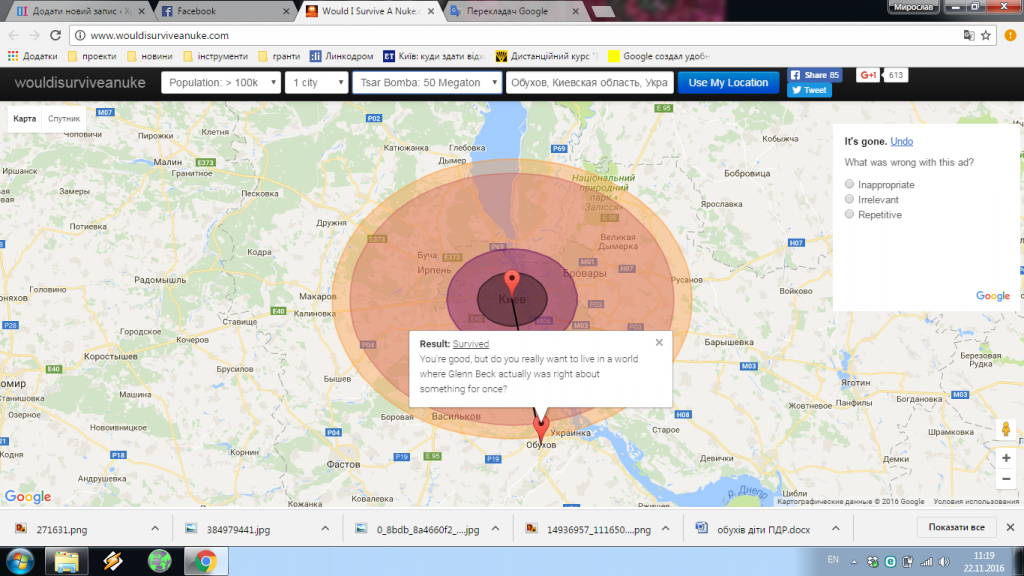
Task: Open the Линкодром bookmark
Action: tap(342, 56)
